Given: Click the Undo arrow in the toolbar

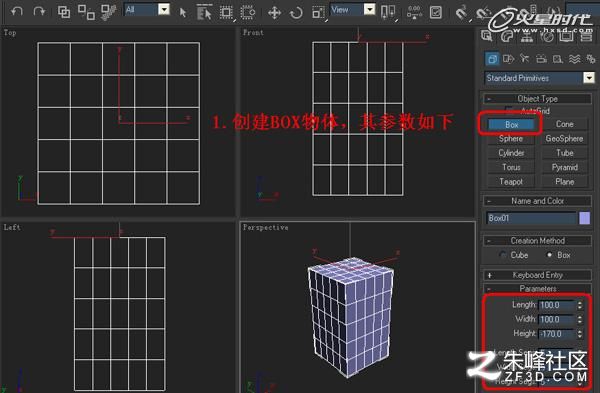Looking at the screenshot, I should click(16, 11).
